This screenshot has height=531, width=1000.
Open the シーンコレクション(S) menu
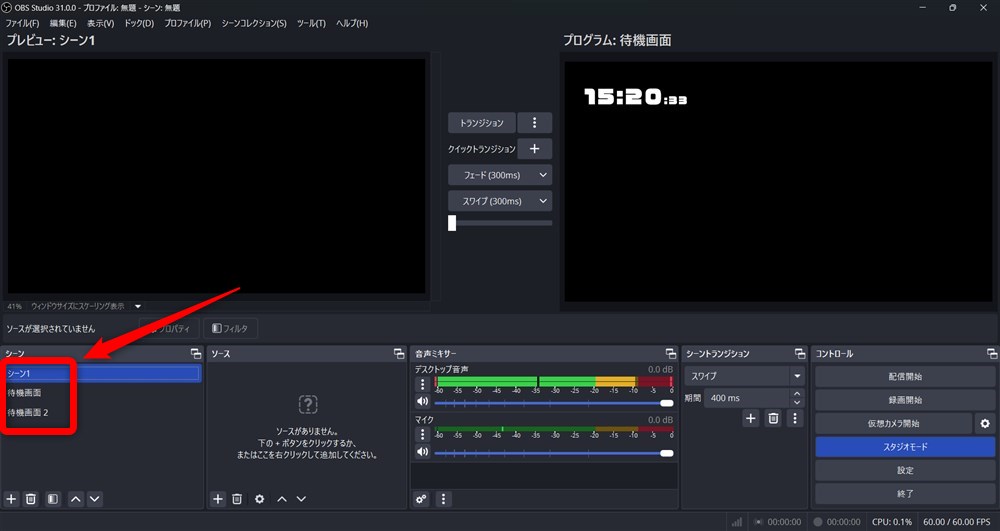coord(254,23)
